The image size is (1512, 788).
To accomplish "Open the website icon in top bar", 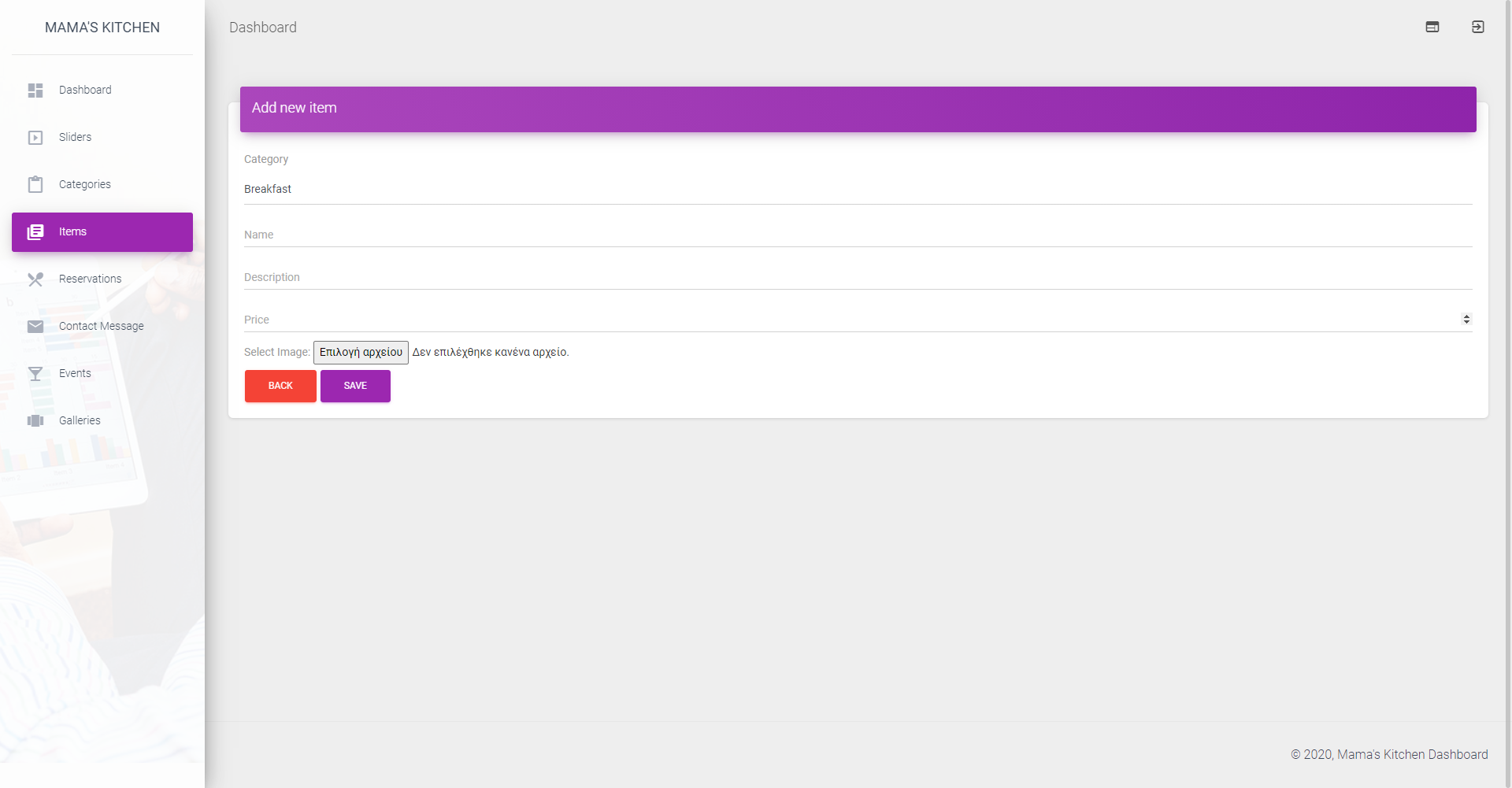I will pyautogui.click(x=1432, y=27).
